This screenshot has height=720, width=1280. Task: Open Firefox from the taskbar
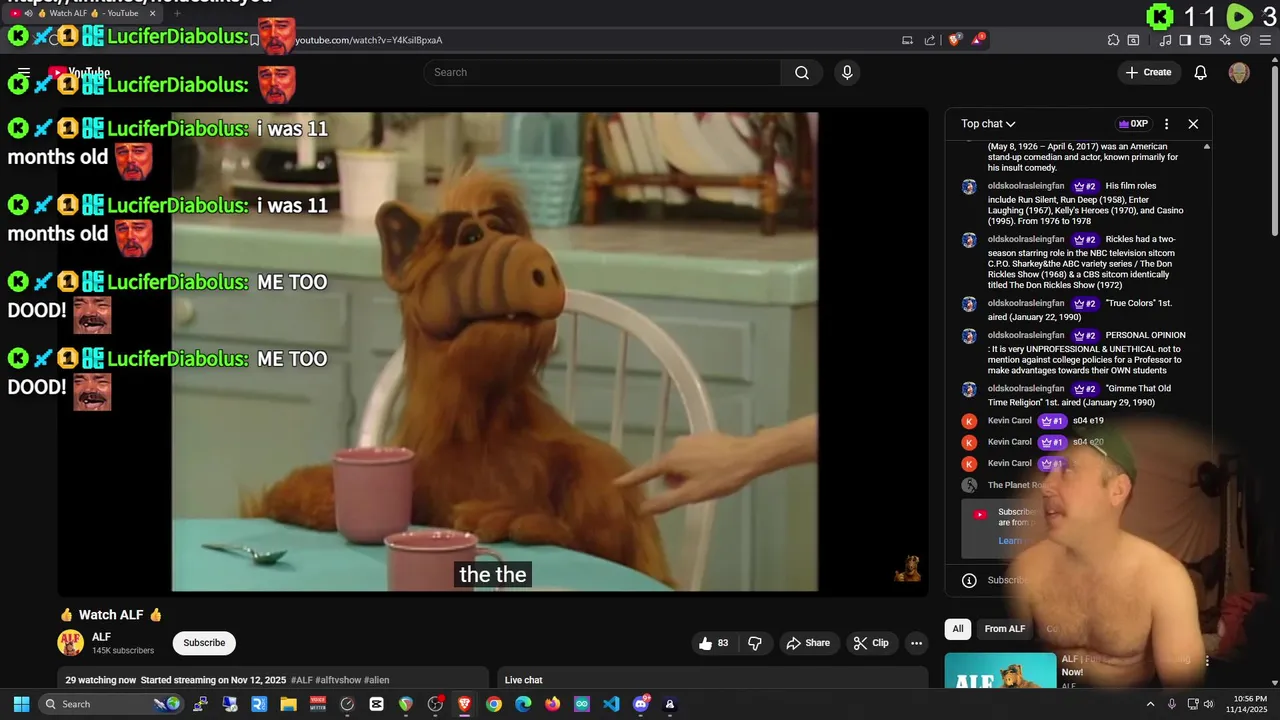553,704
